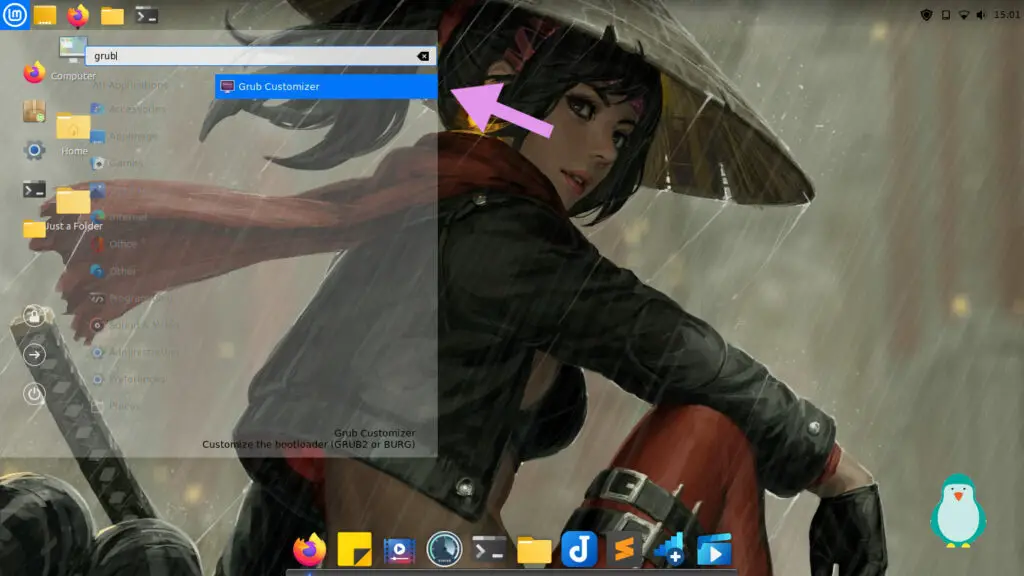Viewport: 1024px width, 576px height.
Task: Click the show desktop icon in the panel
Action: 45,15
